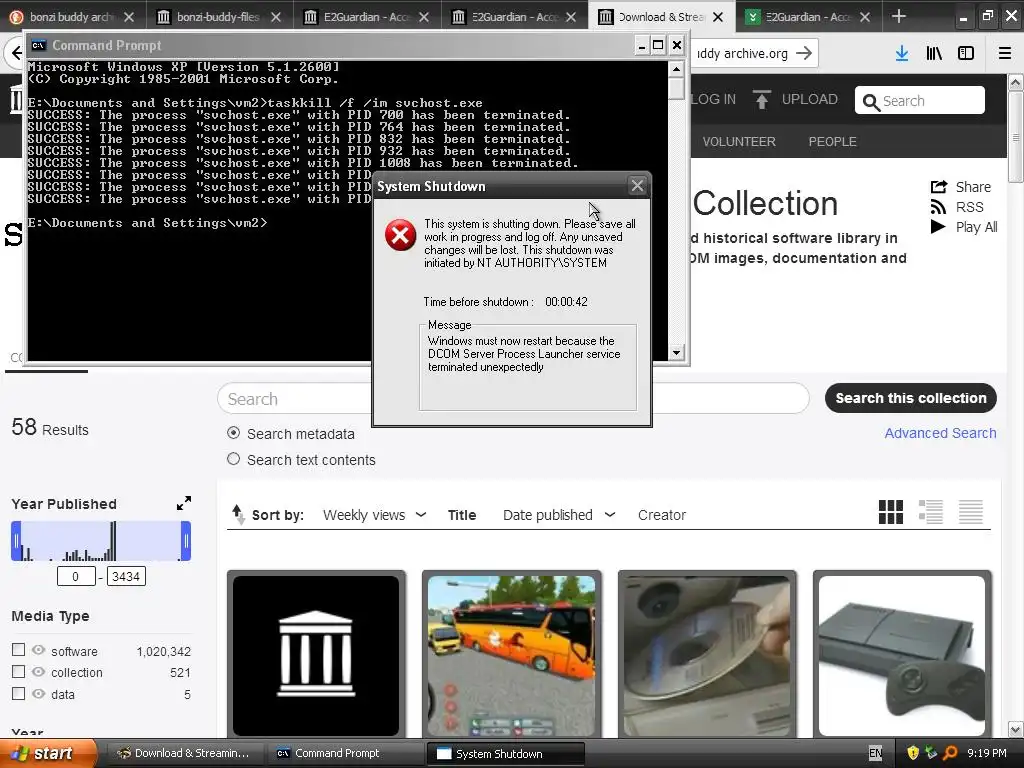The height and width of the screenshot is (768, 1024).
Task: Open the PEOPLE menu item
Action: click(x=832, y=142)
